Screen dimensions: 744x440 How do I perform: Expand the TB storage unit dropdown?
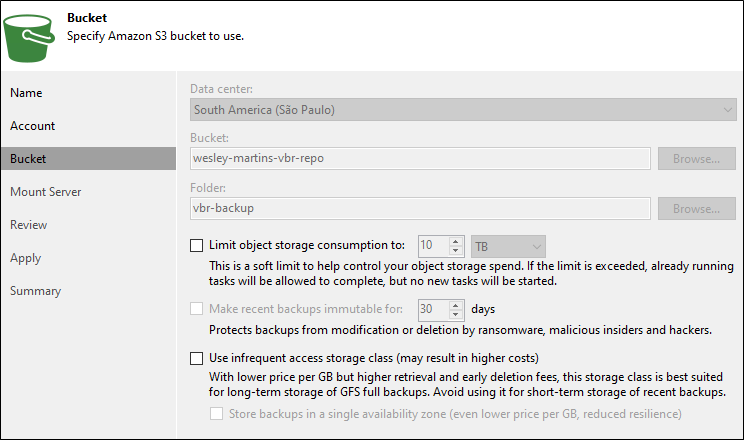point(509,245)
